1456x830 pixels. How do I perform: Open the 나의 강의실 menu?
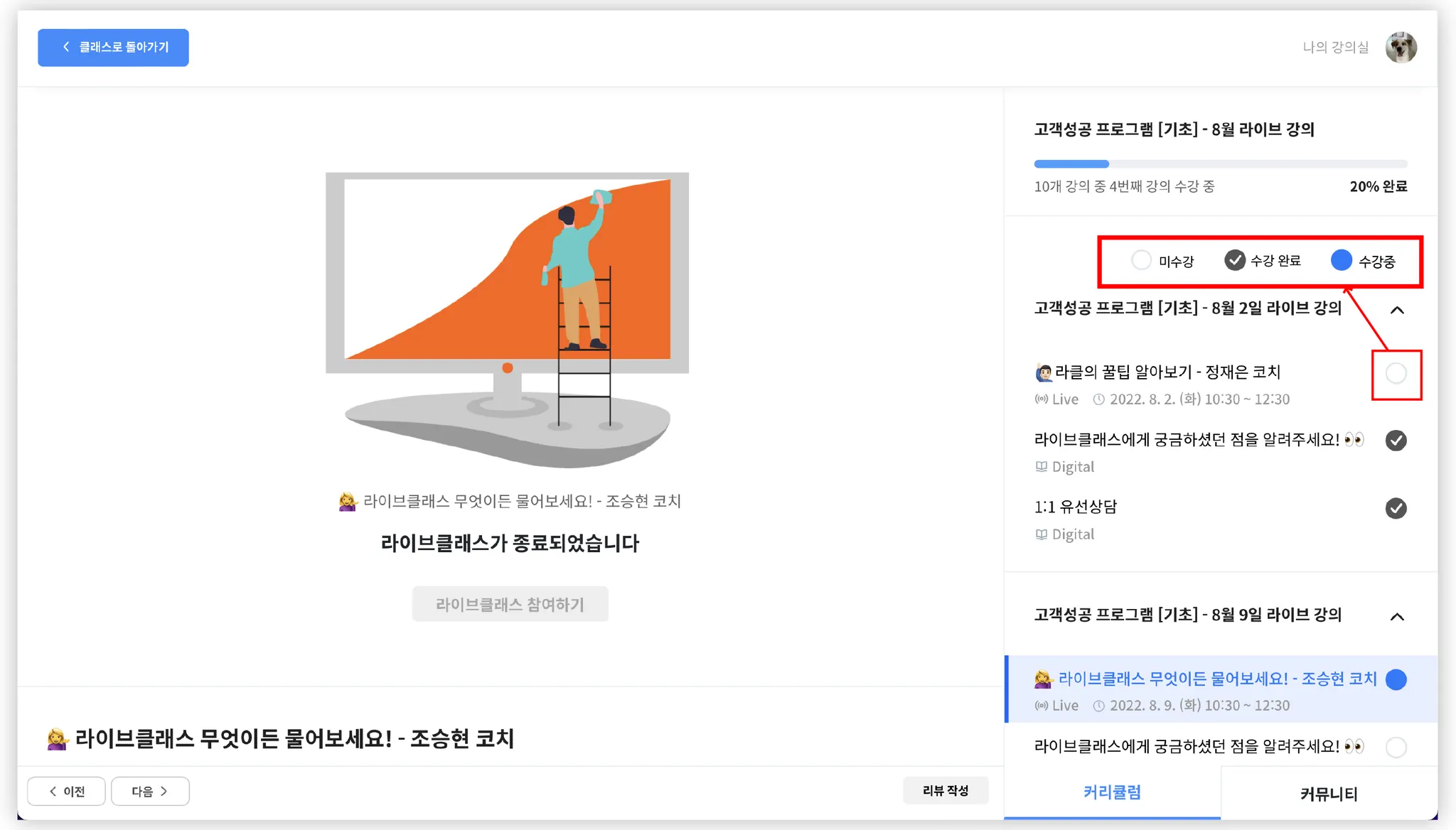point(1335,48)
